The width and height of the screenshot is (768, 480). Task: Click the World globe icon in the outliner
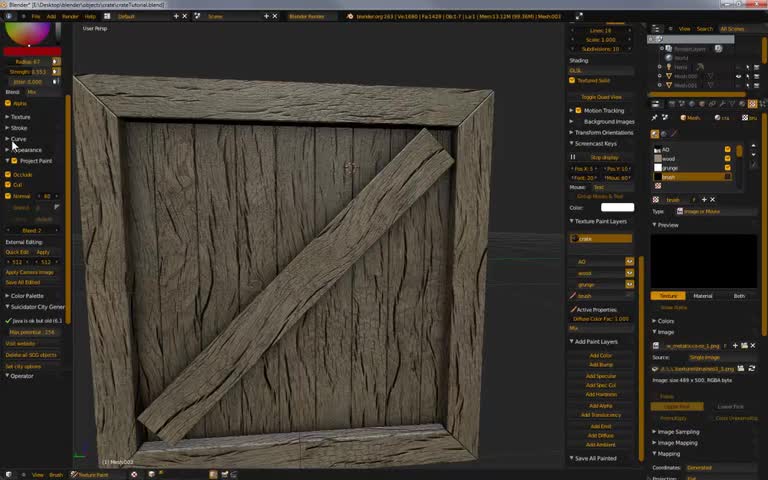[x=669, y=58]
